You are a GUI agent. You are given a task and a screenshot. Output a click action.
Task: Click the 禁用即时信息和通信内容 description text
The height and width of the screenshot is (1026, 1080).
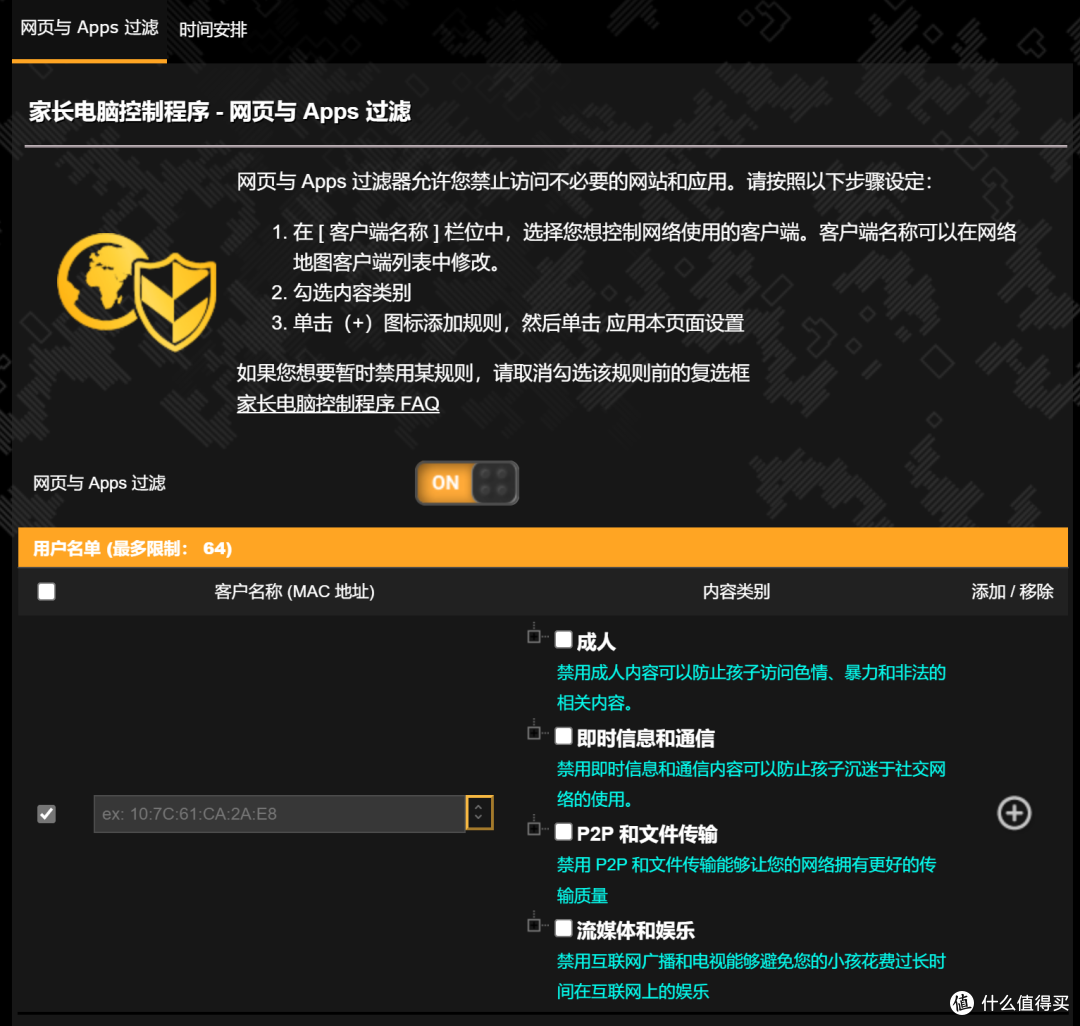pos(751,784)
